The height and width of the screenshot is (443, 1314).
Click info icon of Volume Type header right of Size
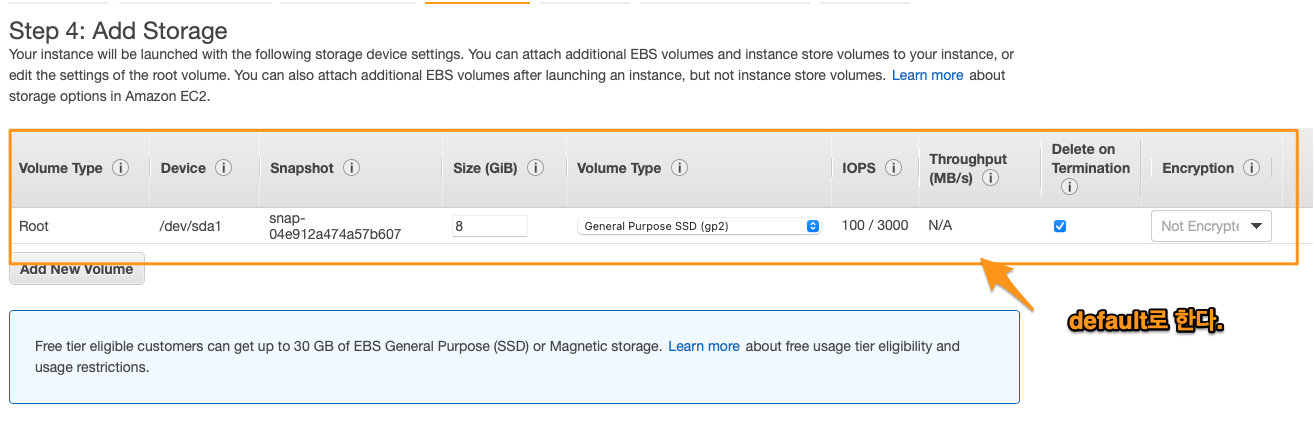(x=679, y=168)
